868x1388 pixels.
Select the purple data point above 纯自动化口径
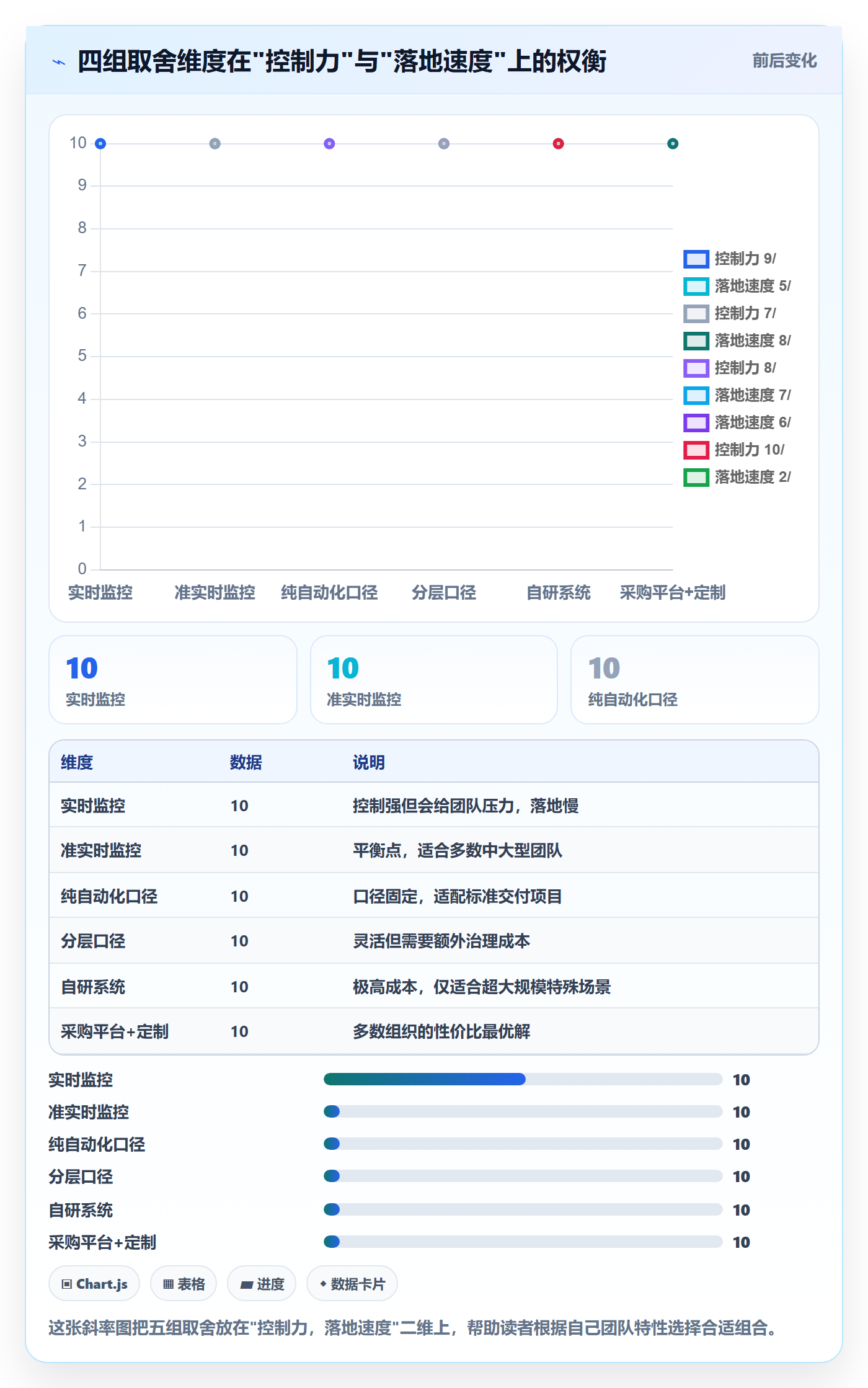[329, 144]
